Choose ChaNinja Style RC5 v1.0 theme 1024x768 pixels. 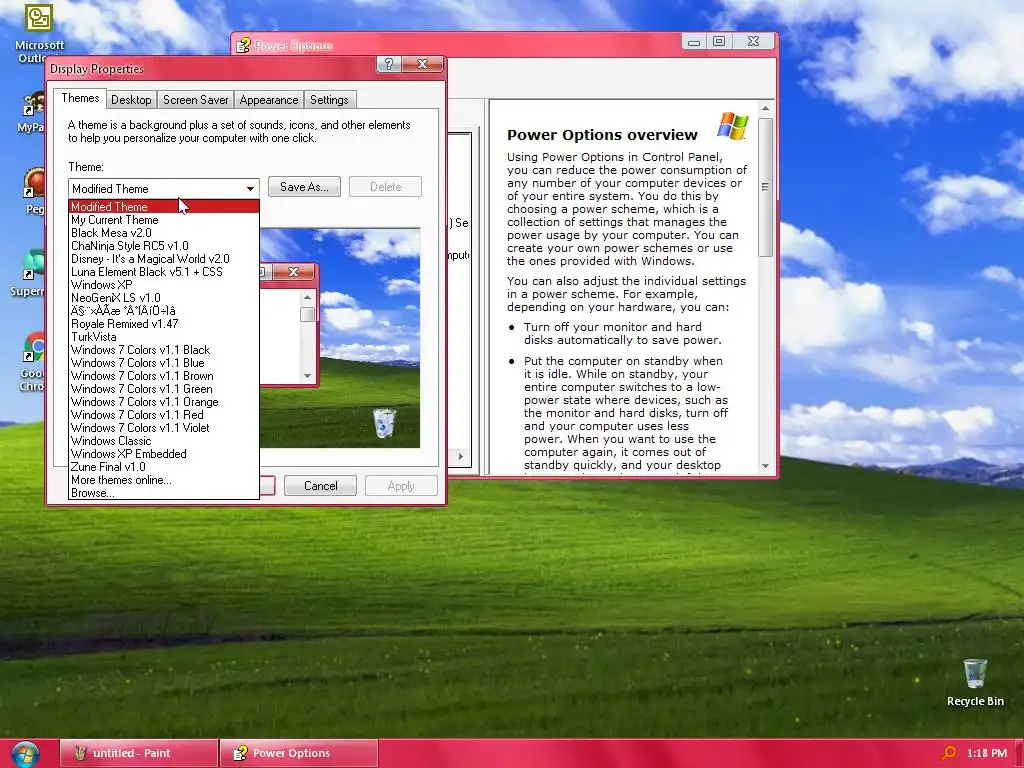[164, 246]
